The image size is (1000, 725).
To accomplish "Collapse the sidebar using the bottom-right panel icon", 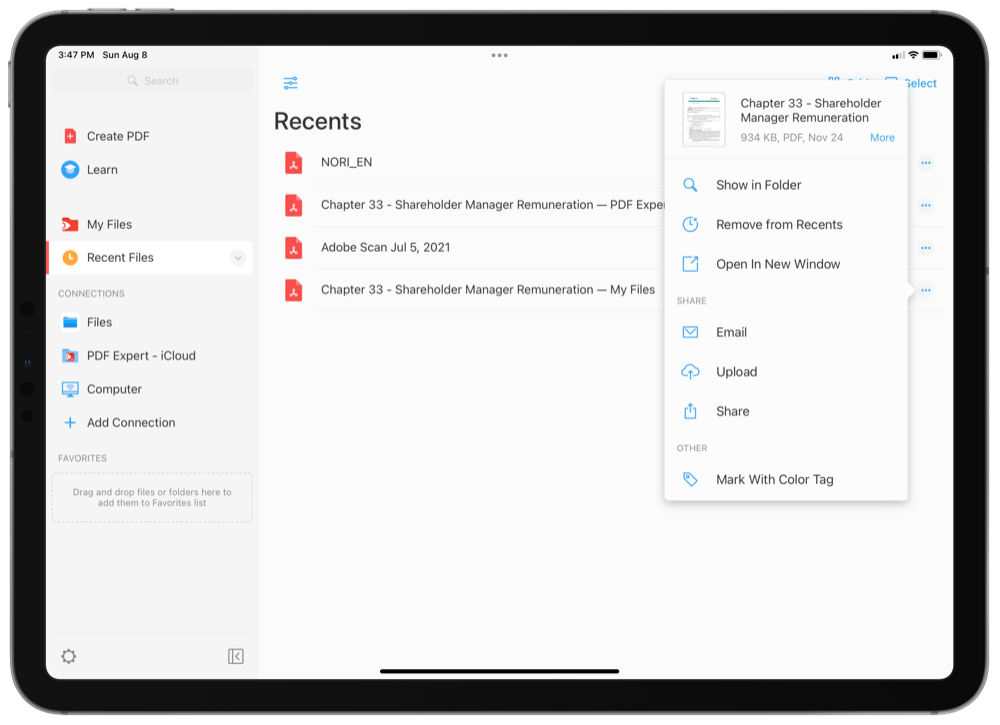I will 236,656.
